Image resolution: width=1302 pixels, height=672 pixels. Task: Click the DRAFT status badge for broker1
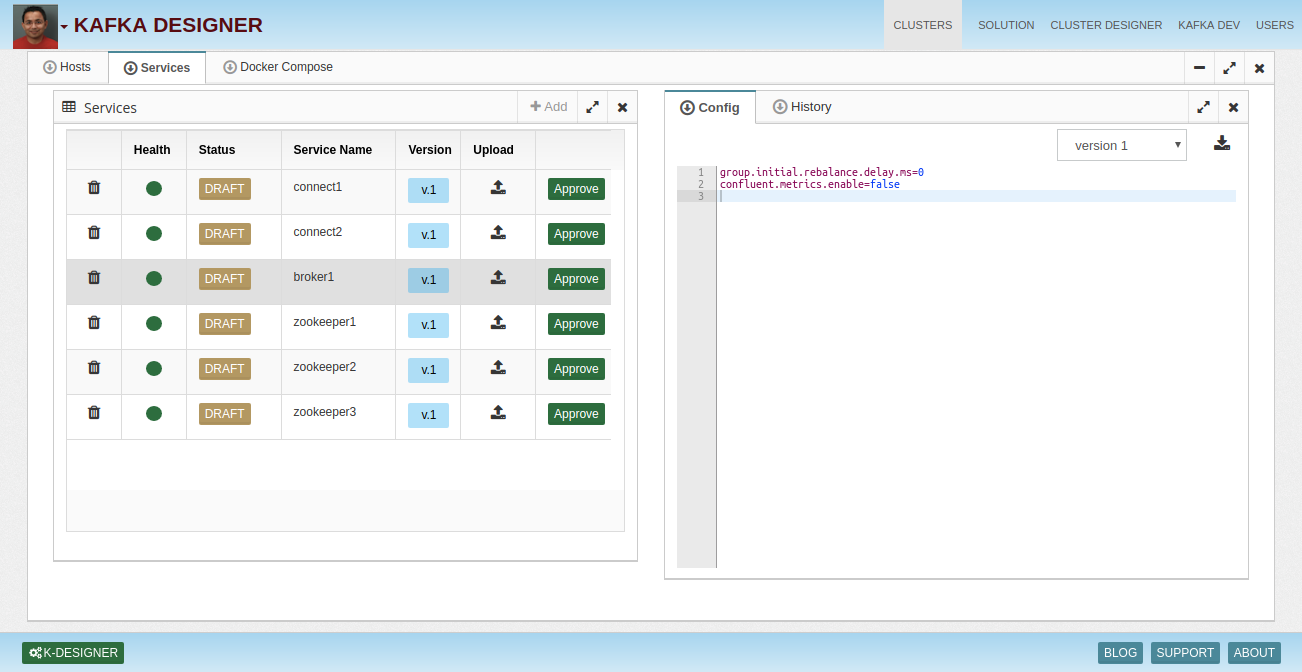[225, 279]
